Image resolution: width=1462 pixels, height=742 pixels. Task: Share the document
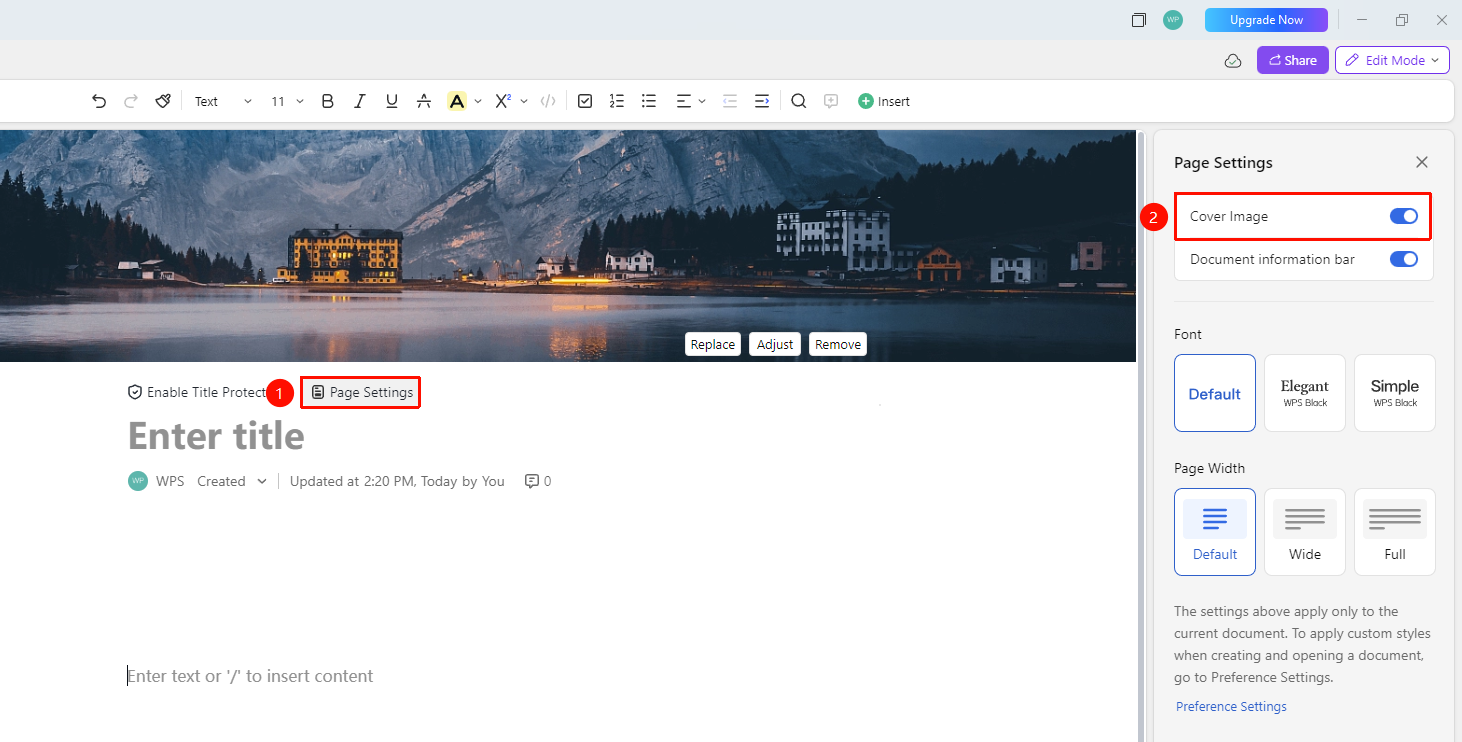coord(1293,60)
